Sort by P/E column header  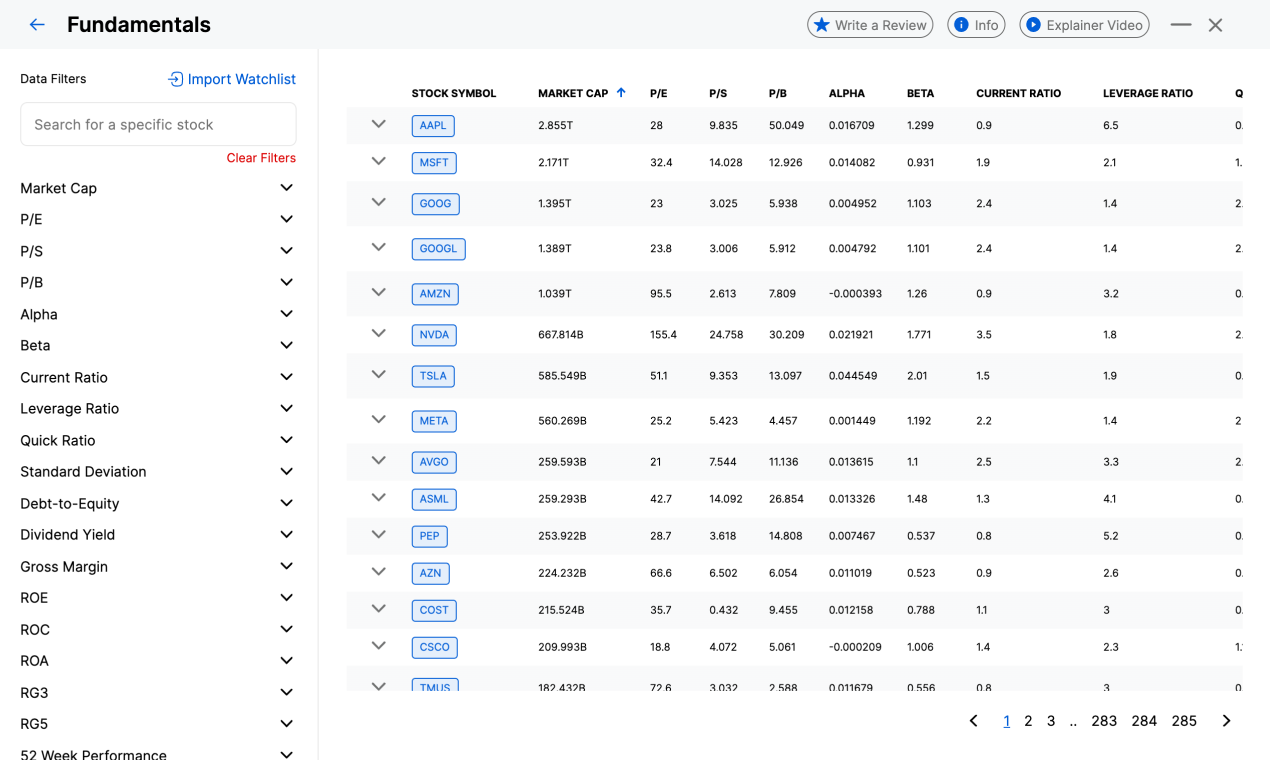tap(658, 93)
